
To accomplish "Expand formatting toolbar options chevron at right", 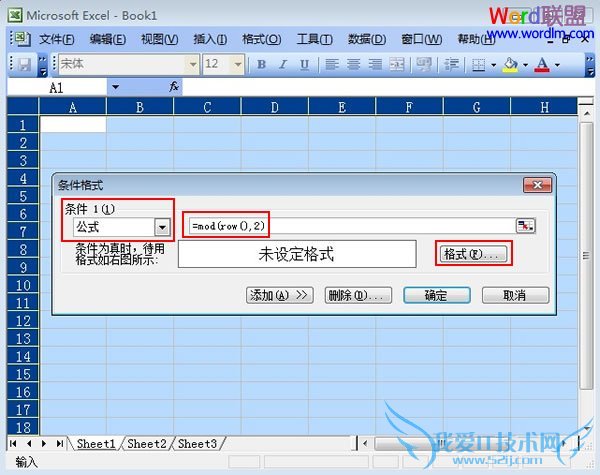I will click(x=590, y=65).
